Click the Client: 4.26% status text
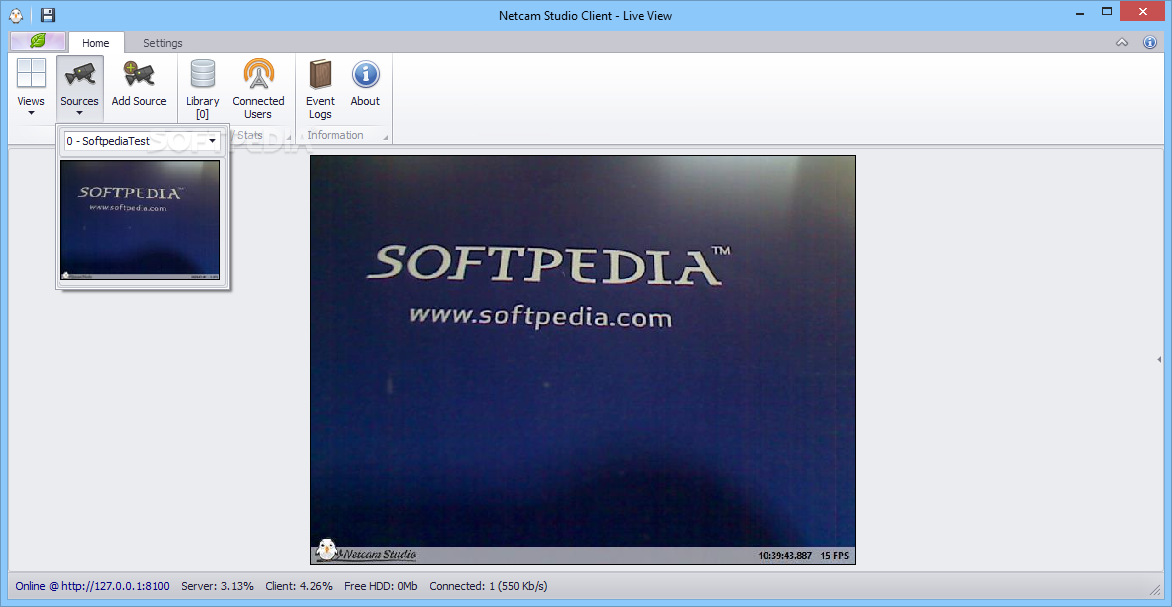The image size is (1172, 607). (299, 586)
